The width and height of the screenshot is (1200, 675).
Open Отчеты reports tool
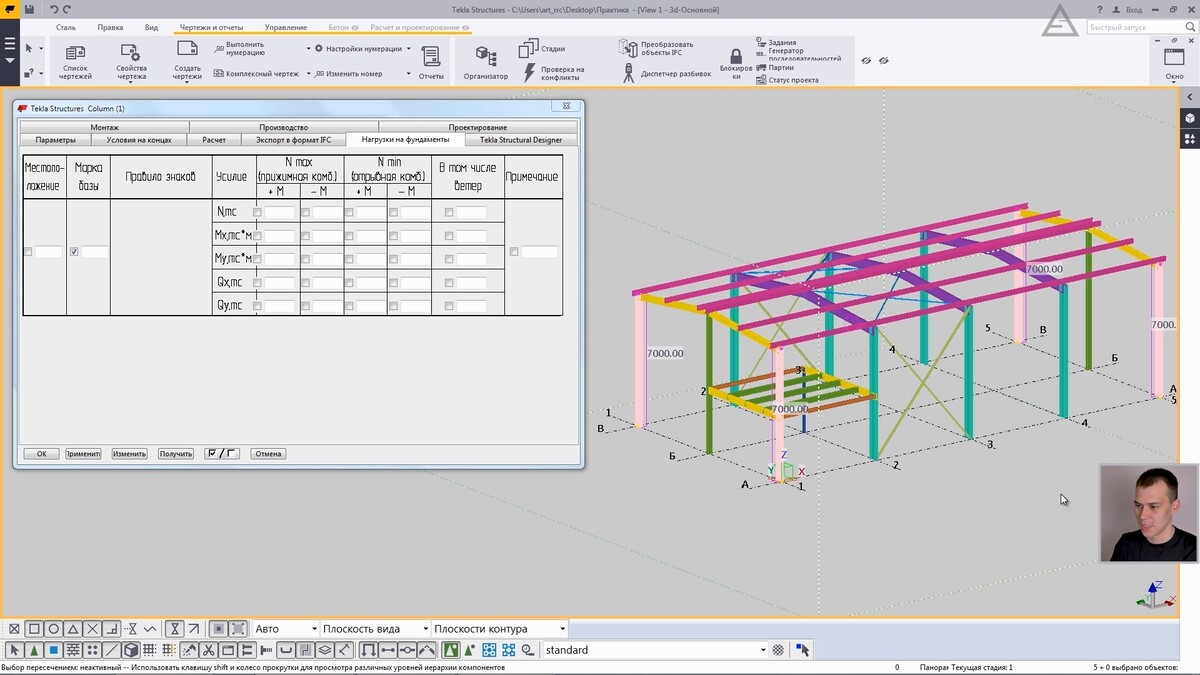point(431,58)
